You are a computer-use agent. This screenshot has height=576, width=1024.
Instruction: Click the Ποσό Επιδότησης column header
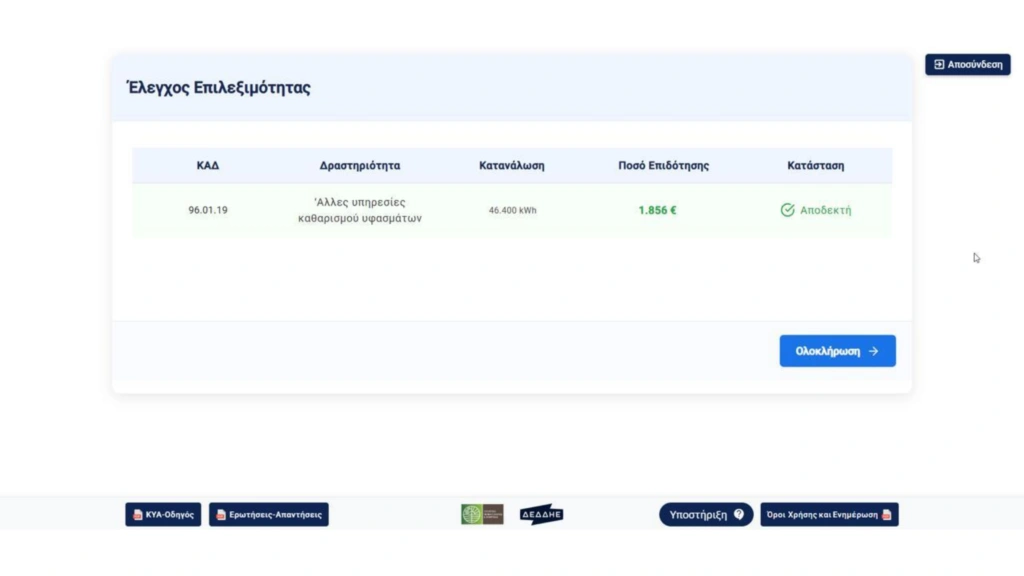coord(663,166)
